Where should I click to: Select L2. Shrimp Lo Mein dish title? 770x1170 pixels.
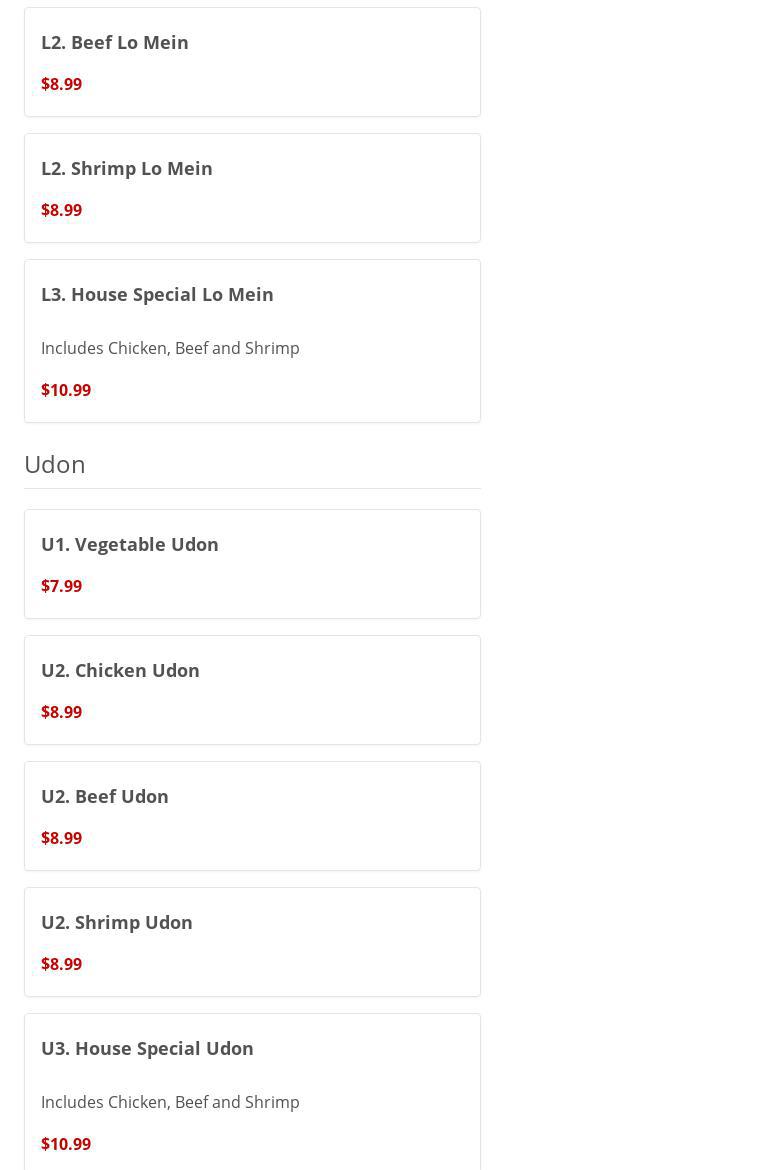[x=127, y=169]
